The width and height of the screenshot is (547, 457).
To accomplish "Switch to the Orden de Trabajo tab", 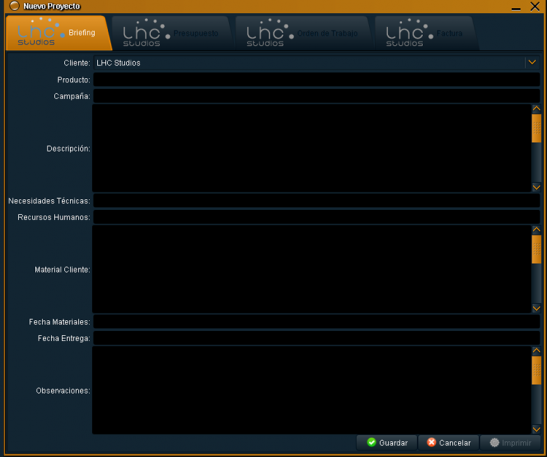I will coord(303,33).
